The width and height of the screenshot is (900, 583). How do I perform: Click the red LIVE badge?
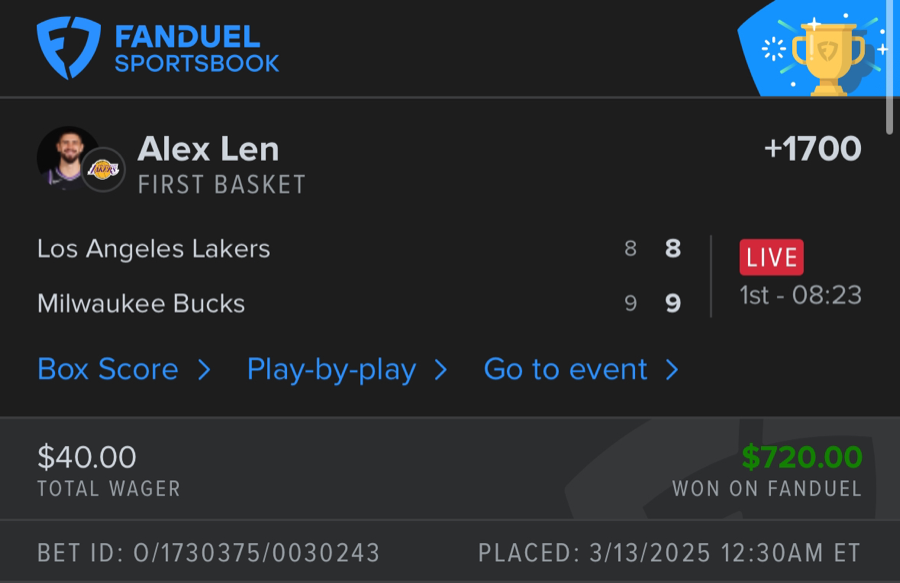coord(771,257)
